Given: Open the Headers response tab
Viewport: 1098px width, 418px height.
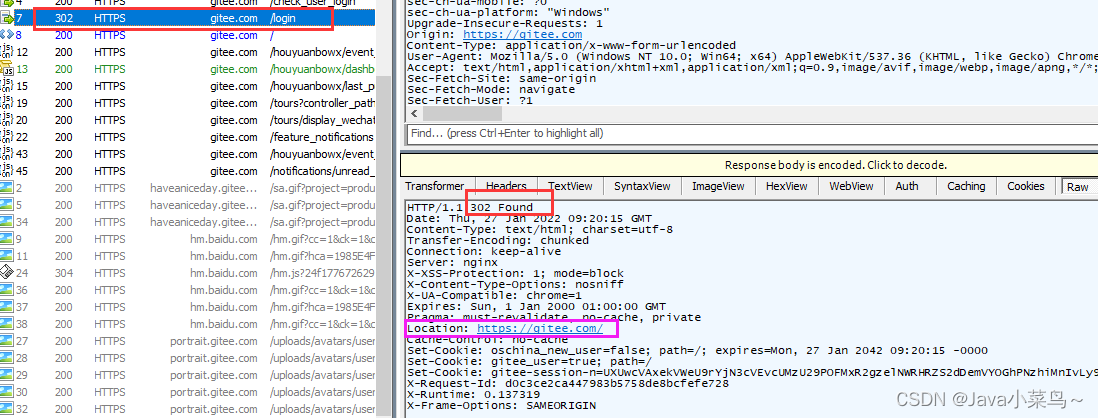Looking at the screenshot, I should (x=506, y=186).
